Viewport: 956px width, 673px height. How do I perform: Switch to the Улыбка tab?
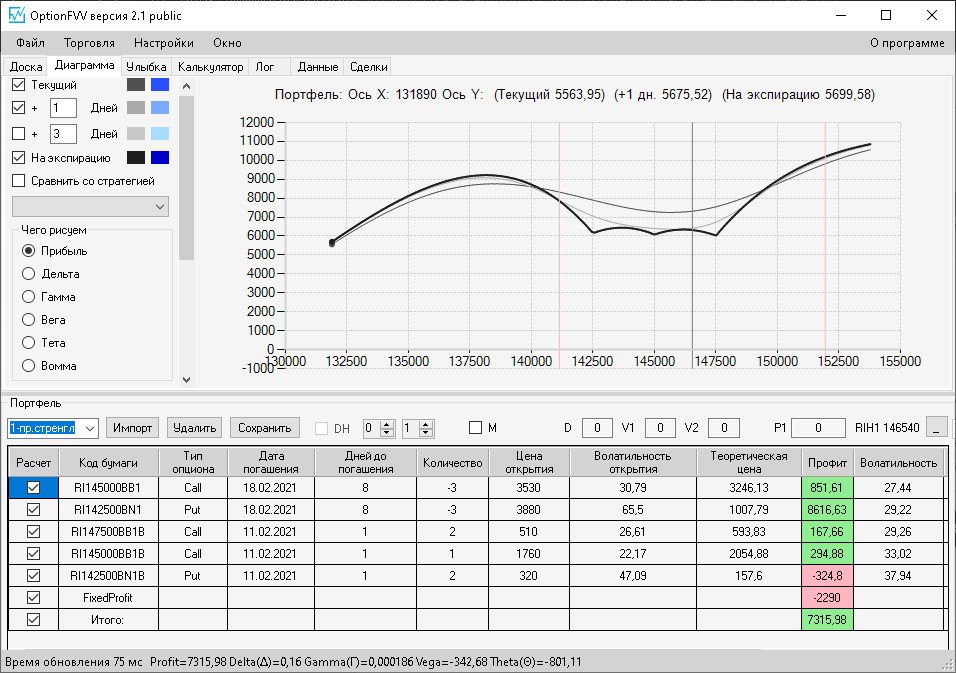pos(146,66)
